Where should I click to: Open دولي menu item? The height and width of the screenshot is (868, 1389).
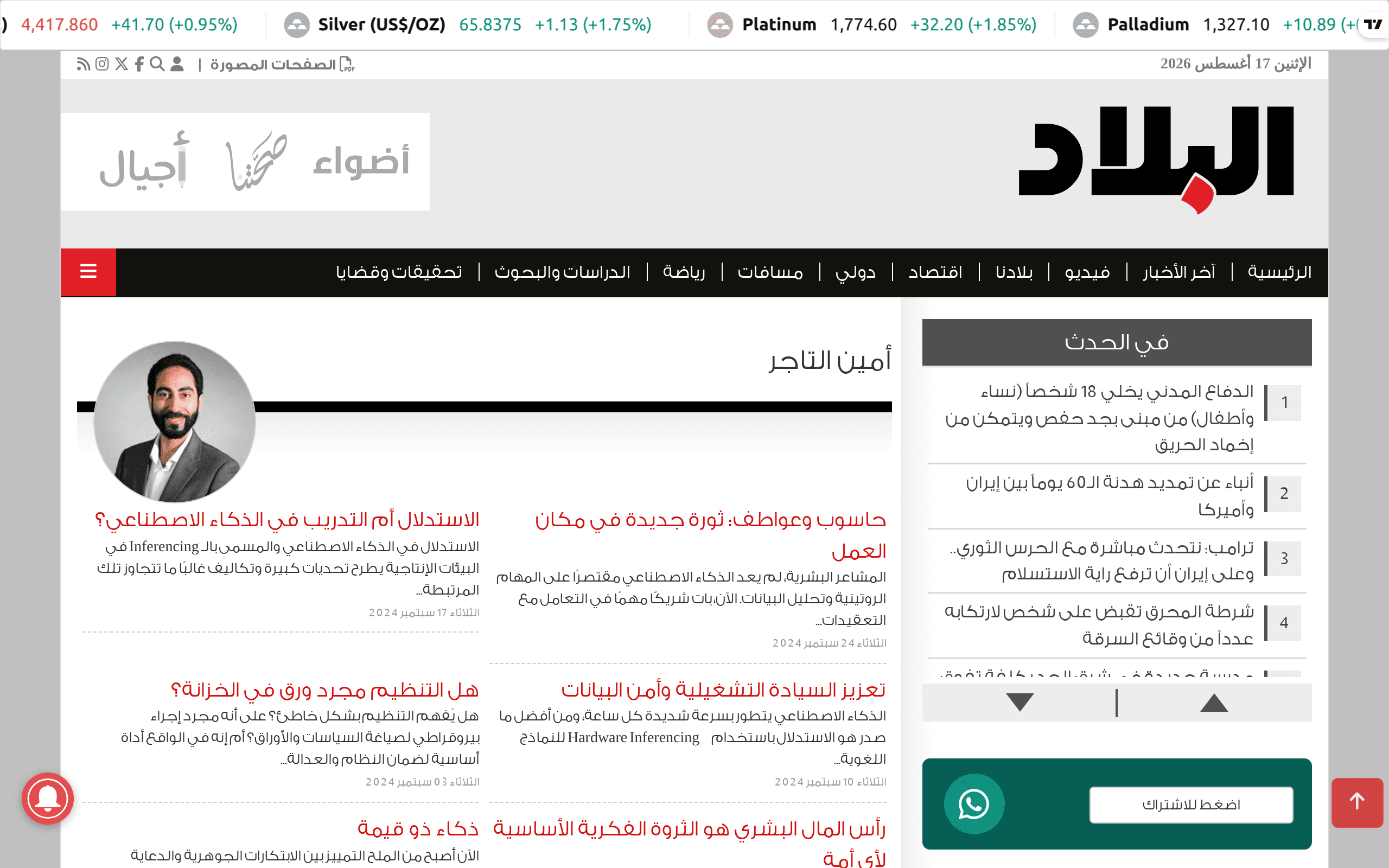click(x=855, y=272)
